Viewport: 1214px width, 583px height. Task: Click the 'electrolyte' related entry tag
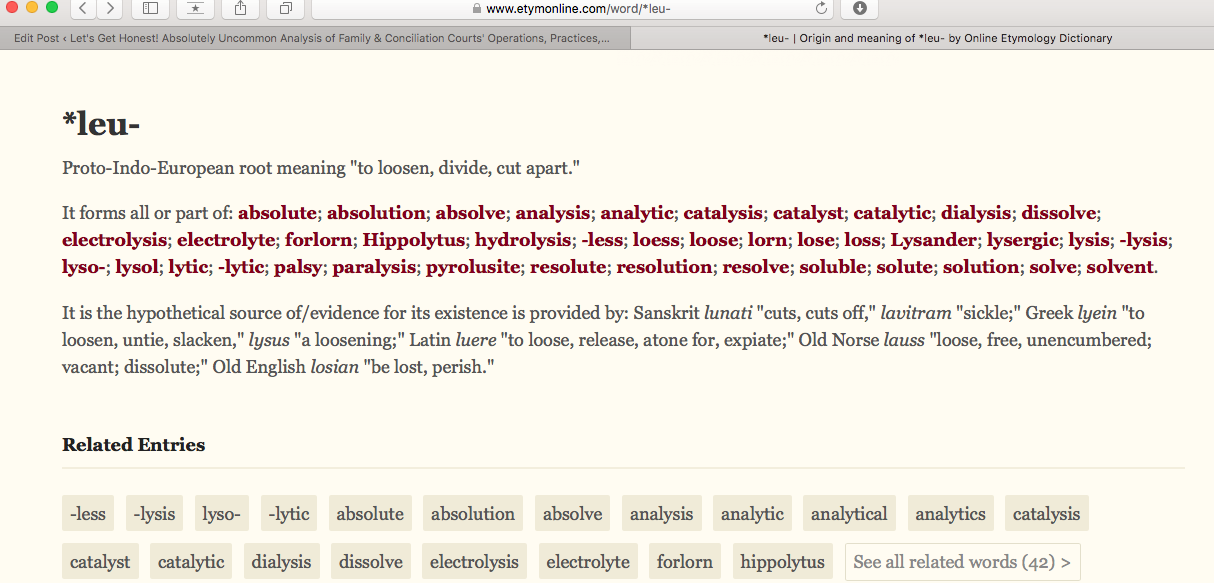coord(588,562)
